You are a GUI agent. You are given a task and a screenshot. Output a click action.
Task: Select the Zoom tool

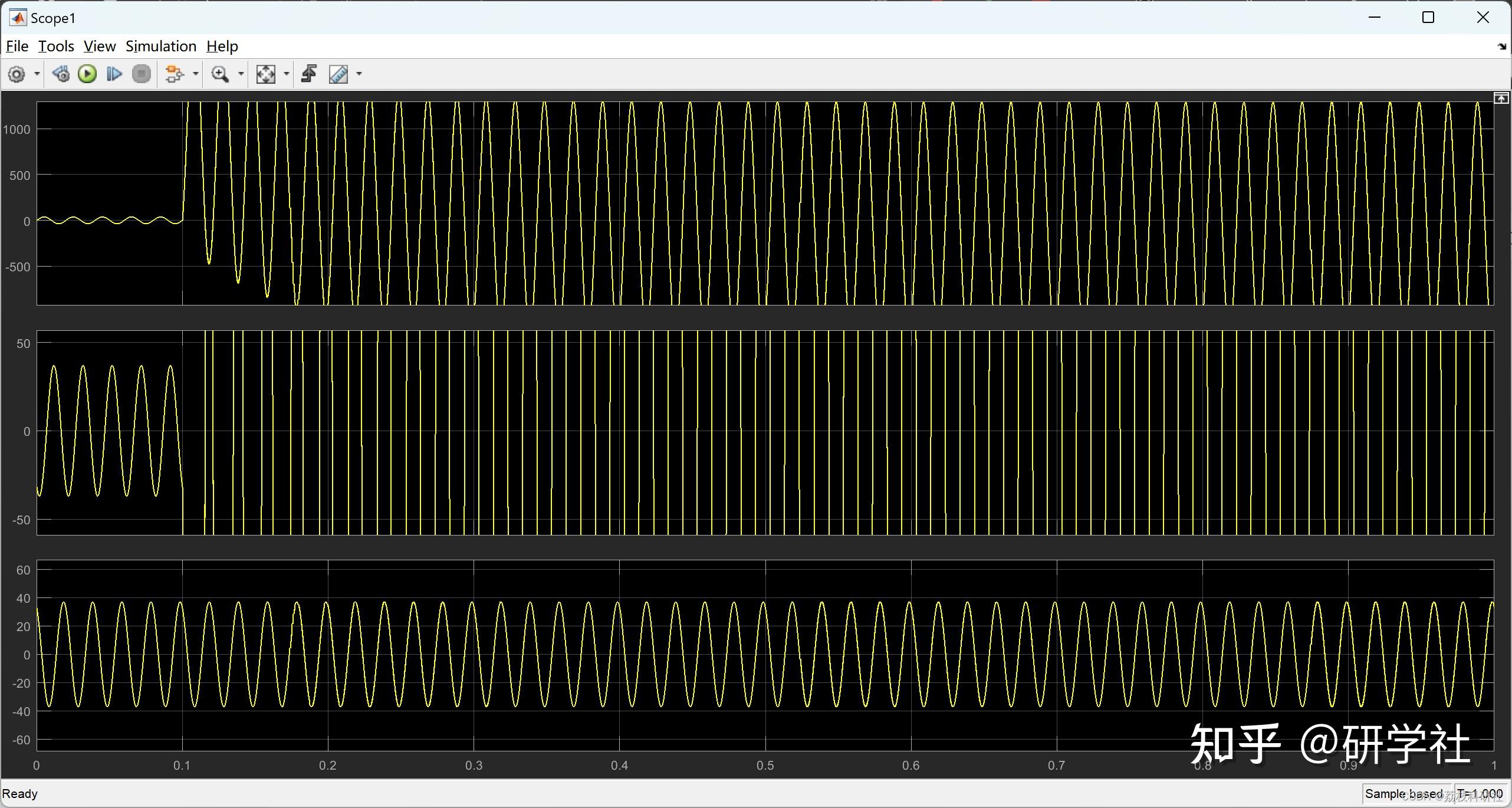220,74
